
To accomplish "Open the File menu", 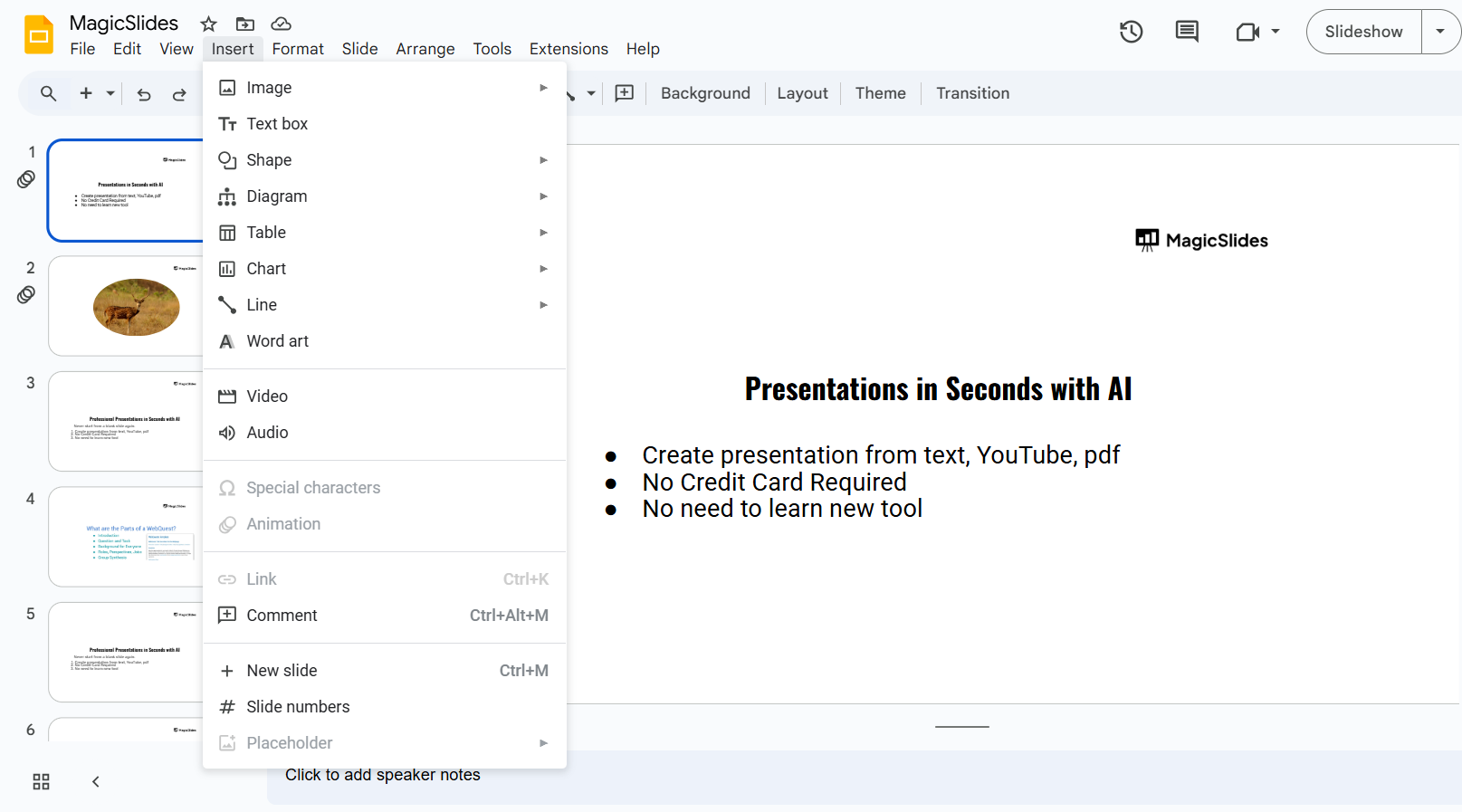I will (x=82, y=49).
